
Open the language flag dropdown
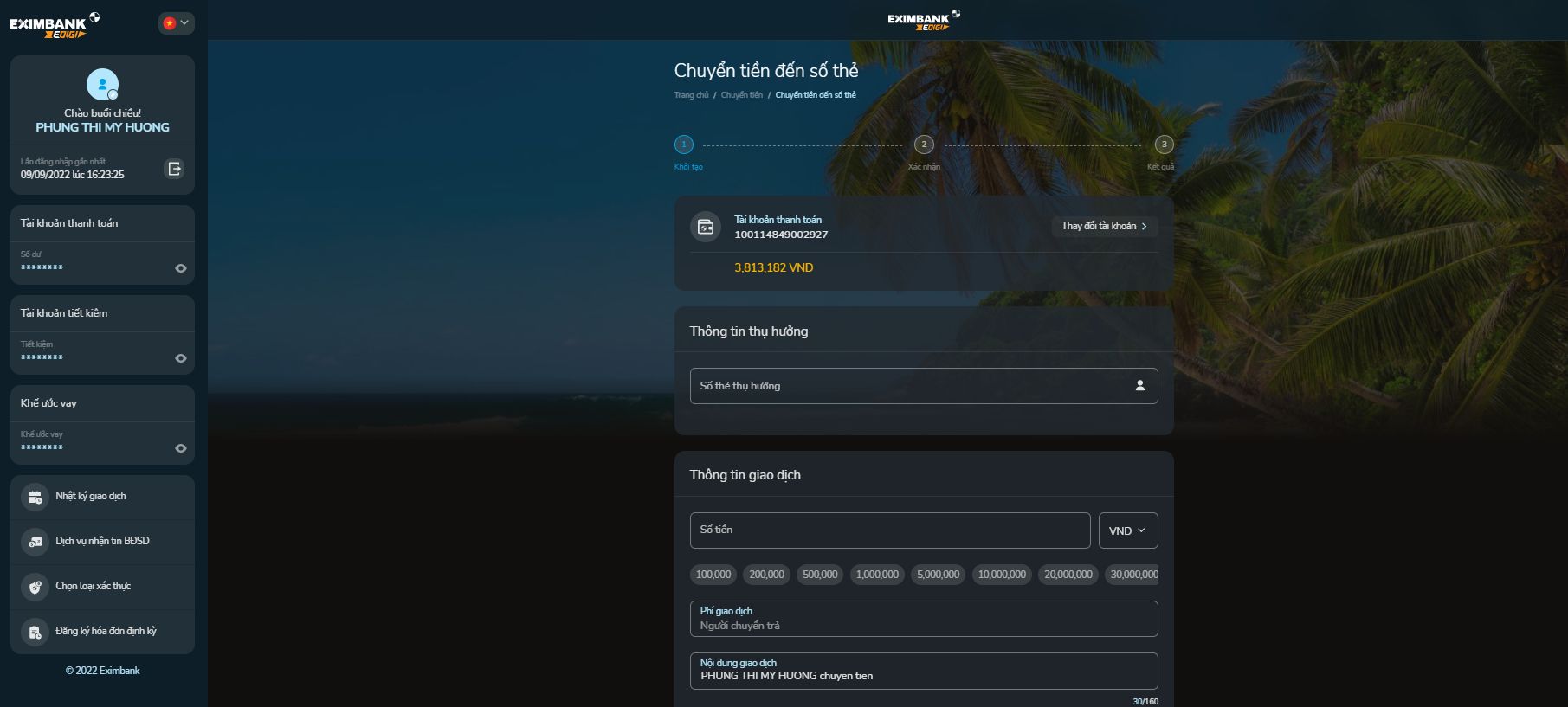coord(176,23)
